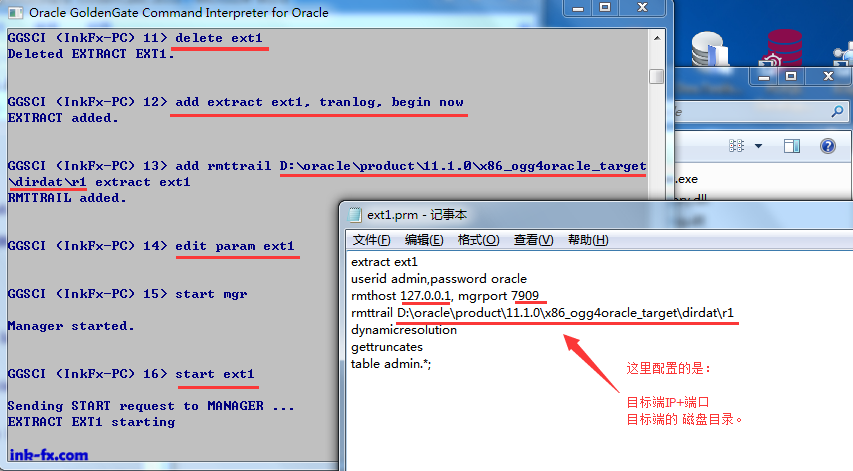Click the 127.0.0.1 rmthost value in Notepad

pyautogui.click(x=425, y=296)
